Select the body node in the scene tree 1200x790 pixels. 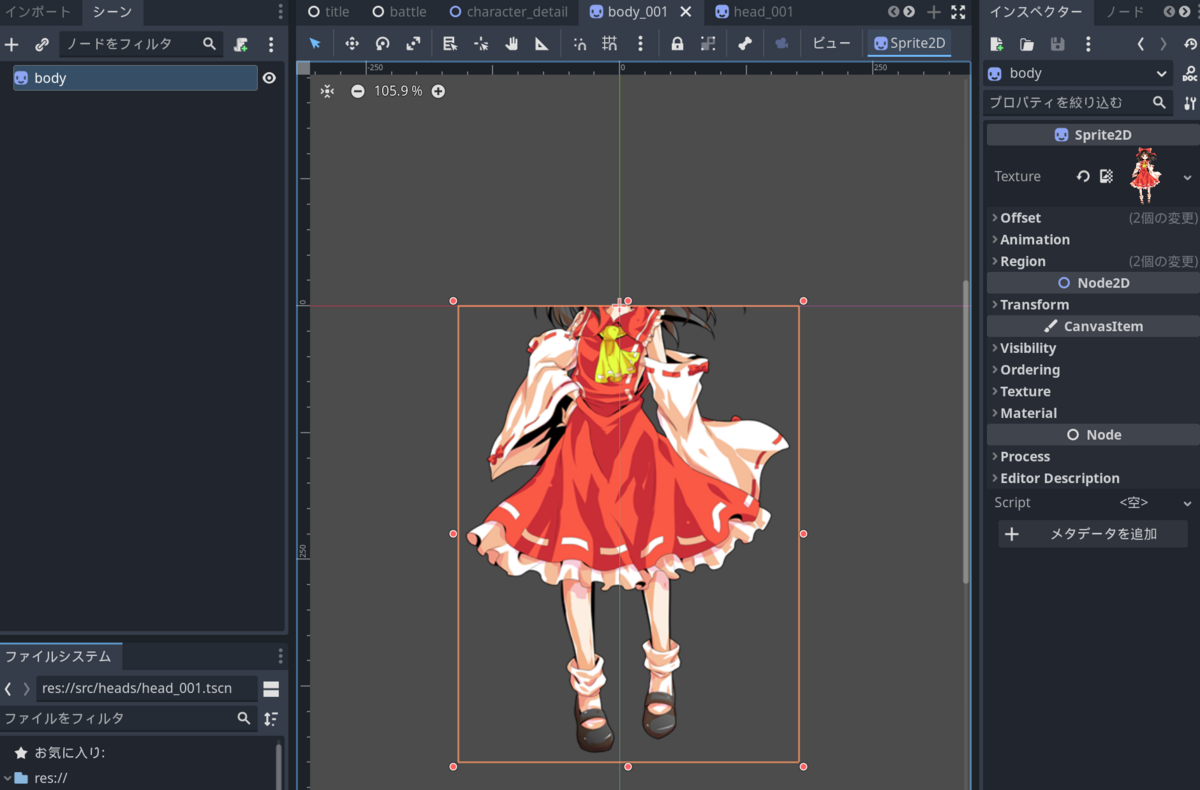[135, 78]
